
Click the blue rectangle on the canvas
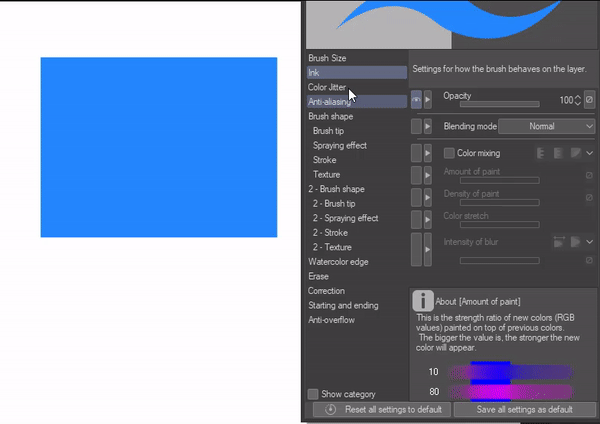click(x=159, y=147)
